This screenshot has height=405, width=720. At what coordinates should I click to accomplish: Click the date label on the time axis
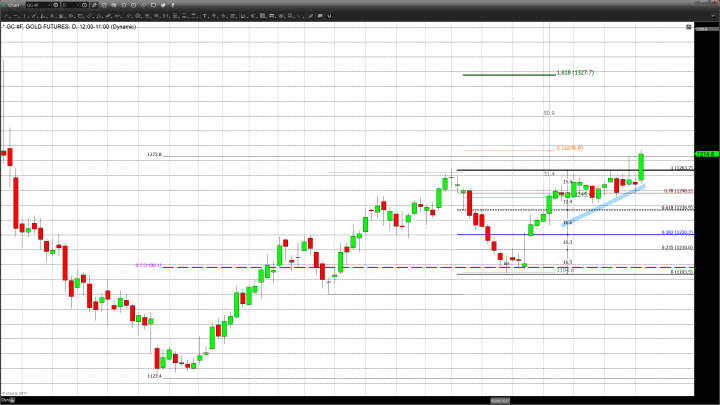(500, 400)
